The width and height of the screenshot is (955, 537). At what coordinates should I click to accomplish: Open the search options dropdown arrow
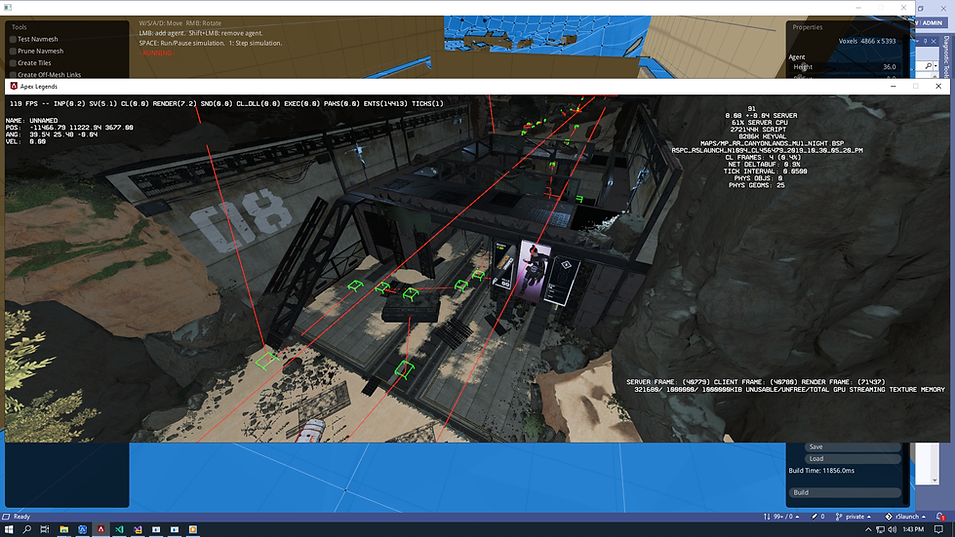tap(936, 66)
